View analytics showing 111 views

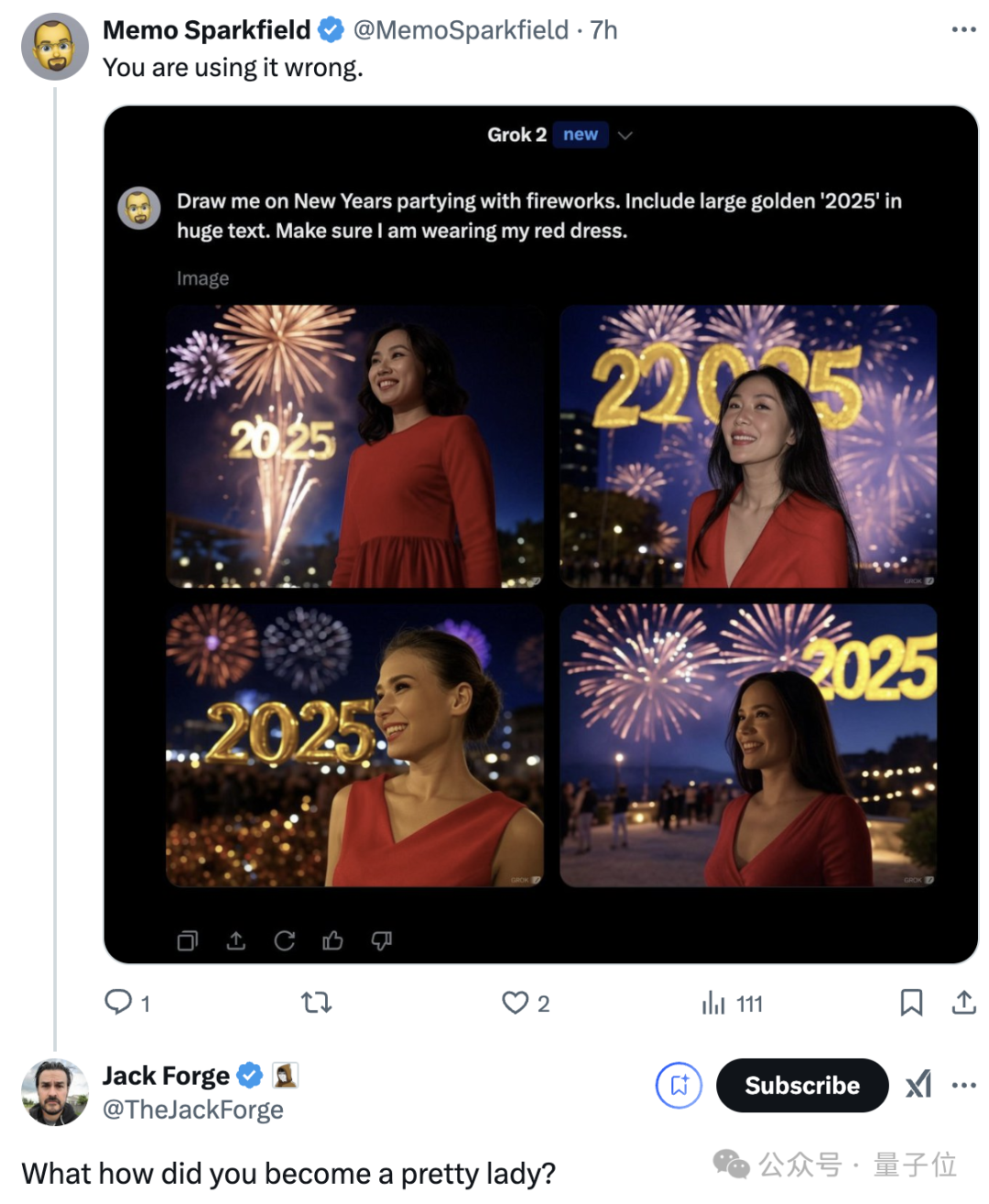[714, 1003]
